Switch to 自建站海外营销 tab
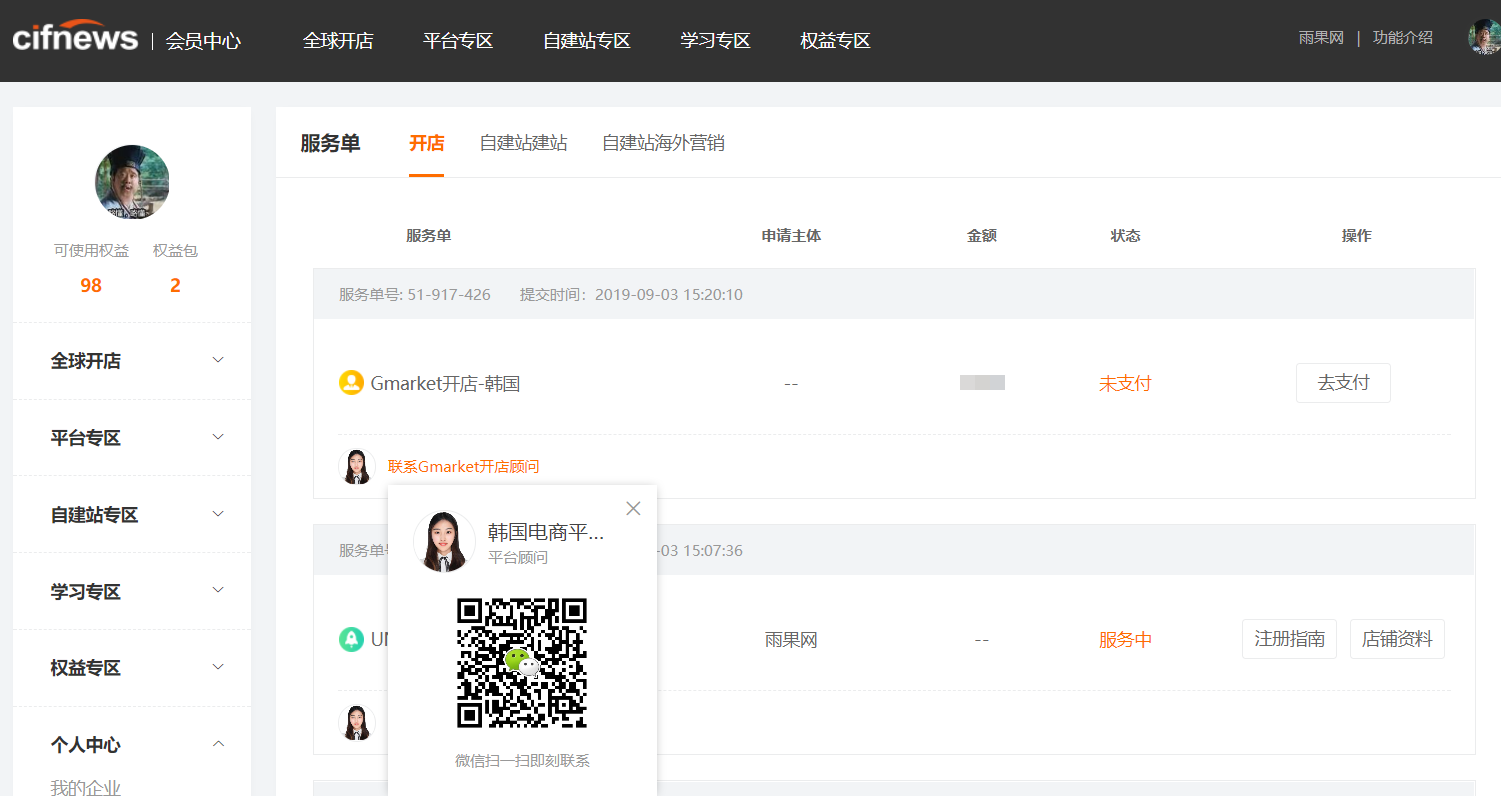1501x796 pixels. [663, 143]
